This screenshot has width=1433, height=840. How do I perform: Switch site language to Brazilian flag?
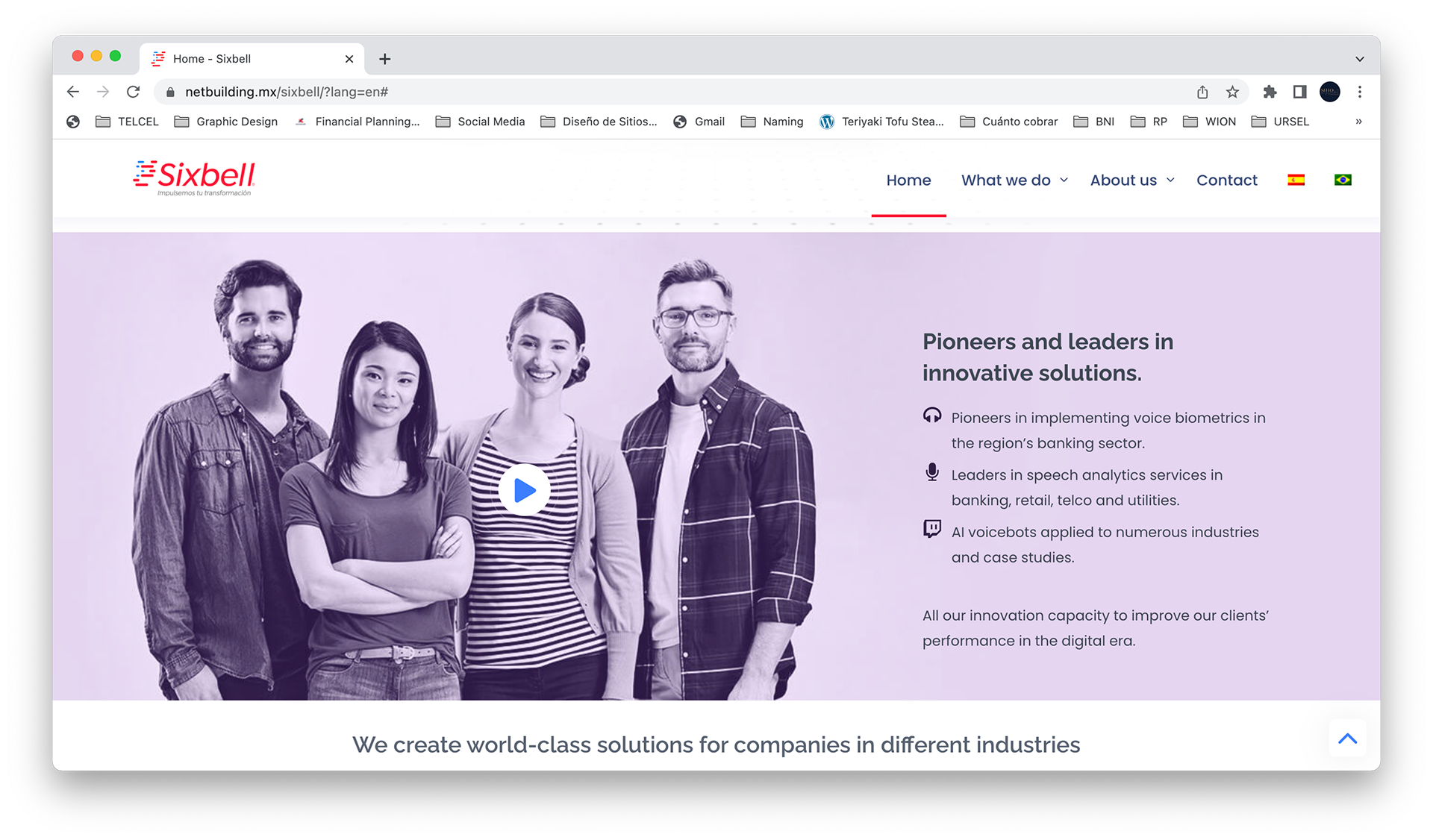click(x=1343, y=180)
